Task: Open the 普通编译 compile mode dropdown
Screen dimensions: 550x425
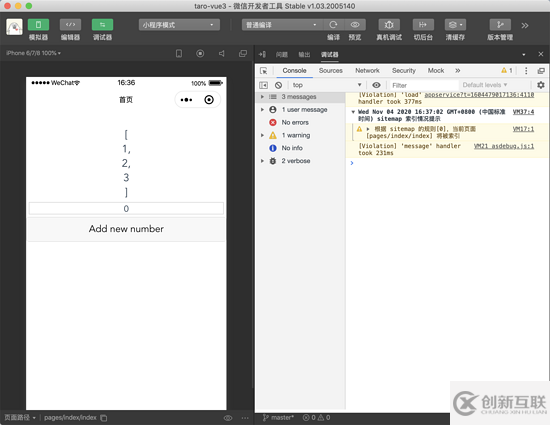Action: [282, 25]
